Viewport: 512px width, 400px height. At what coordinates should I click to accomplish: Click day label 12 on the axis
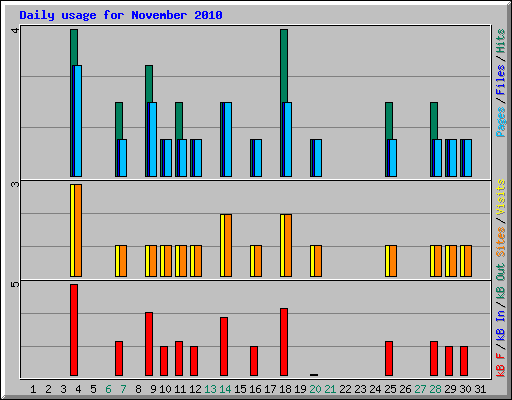click(195, 389)
